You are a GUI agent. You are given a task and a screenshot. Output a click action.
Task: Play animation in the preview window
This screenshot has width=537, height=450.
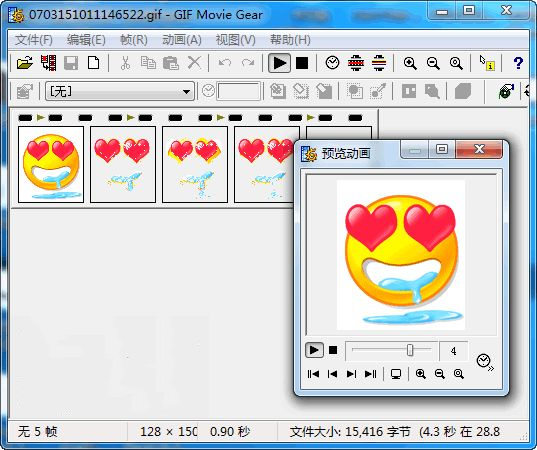pyautogui.click(x=314, y=350)
